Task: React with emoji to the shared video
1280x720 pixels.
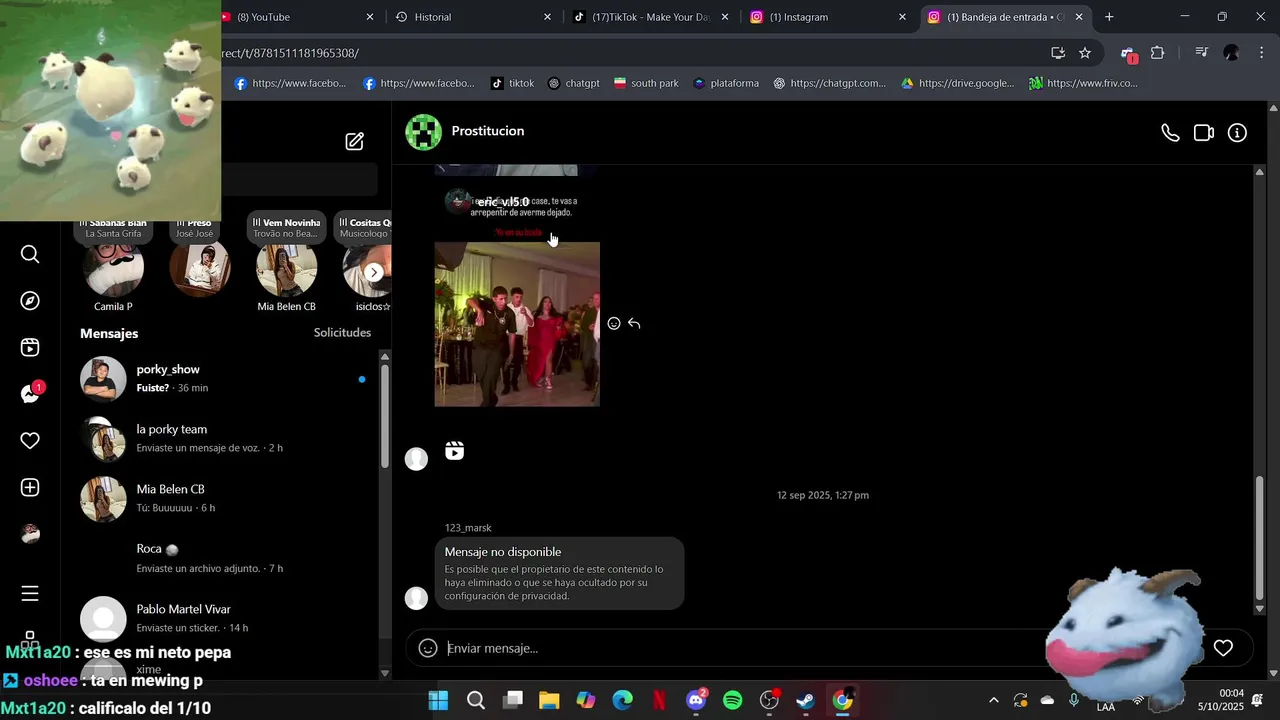Action: (614, 323)
